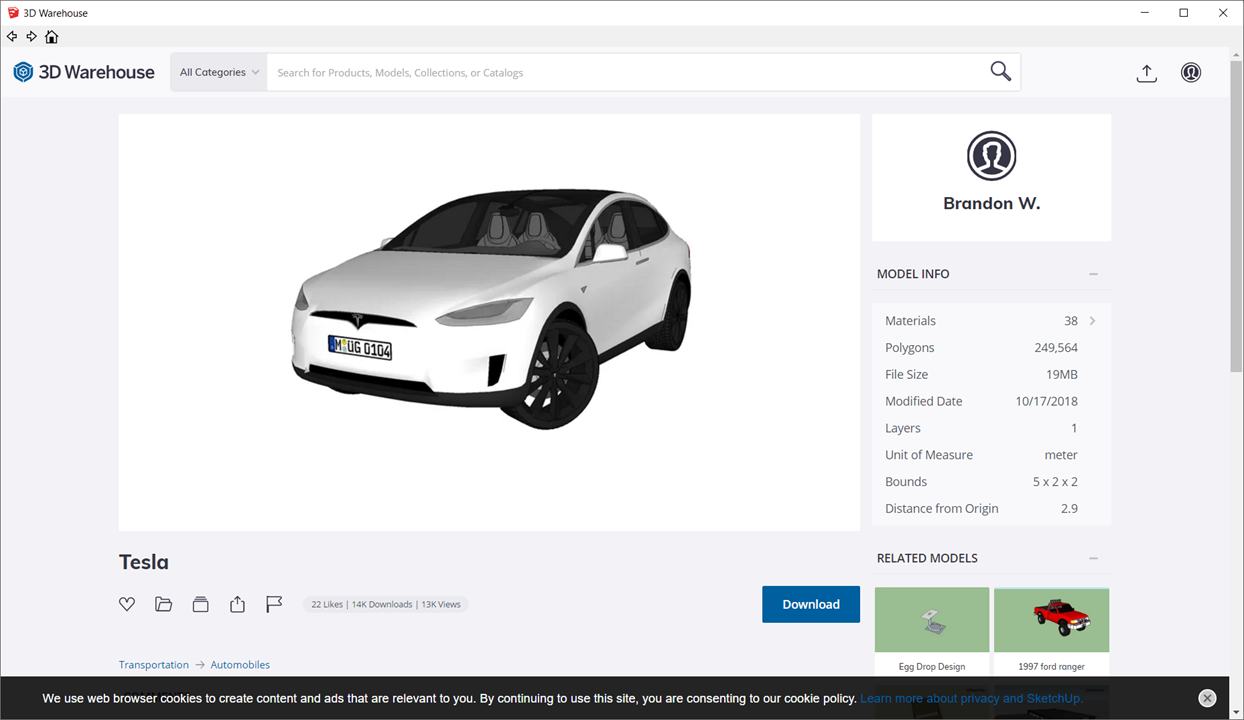This screenshot has height=720, width=1244.
Task: Collapse the Model Info section
Action: pyautogui.click(x=1093, y=274)
